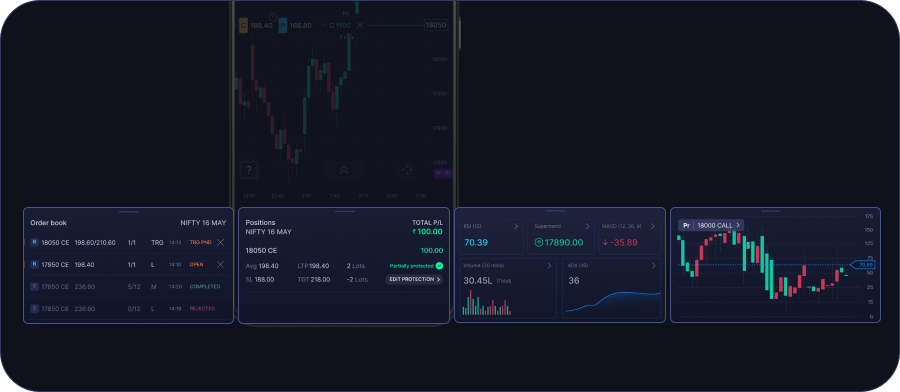The image size is (900, 392).
Task: Open Edit Protection for 18050 CE
Action: [414, 280]
